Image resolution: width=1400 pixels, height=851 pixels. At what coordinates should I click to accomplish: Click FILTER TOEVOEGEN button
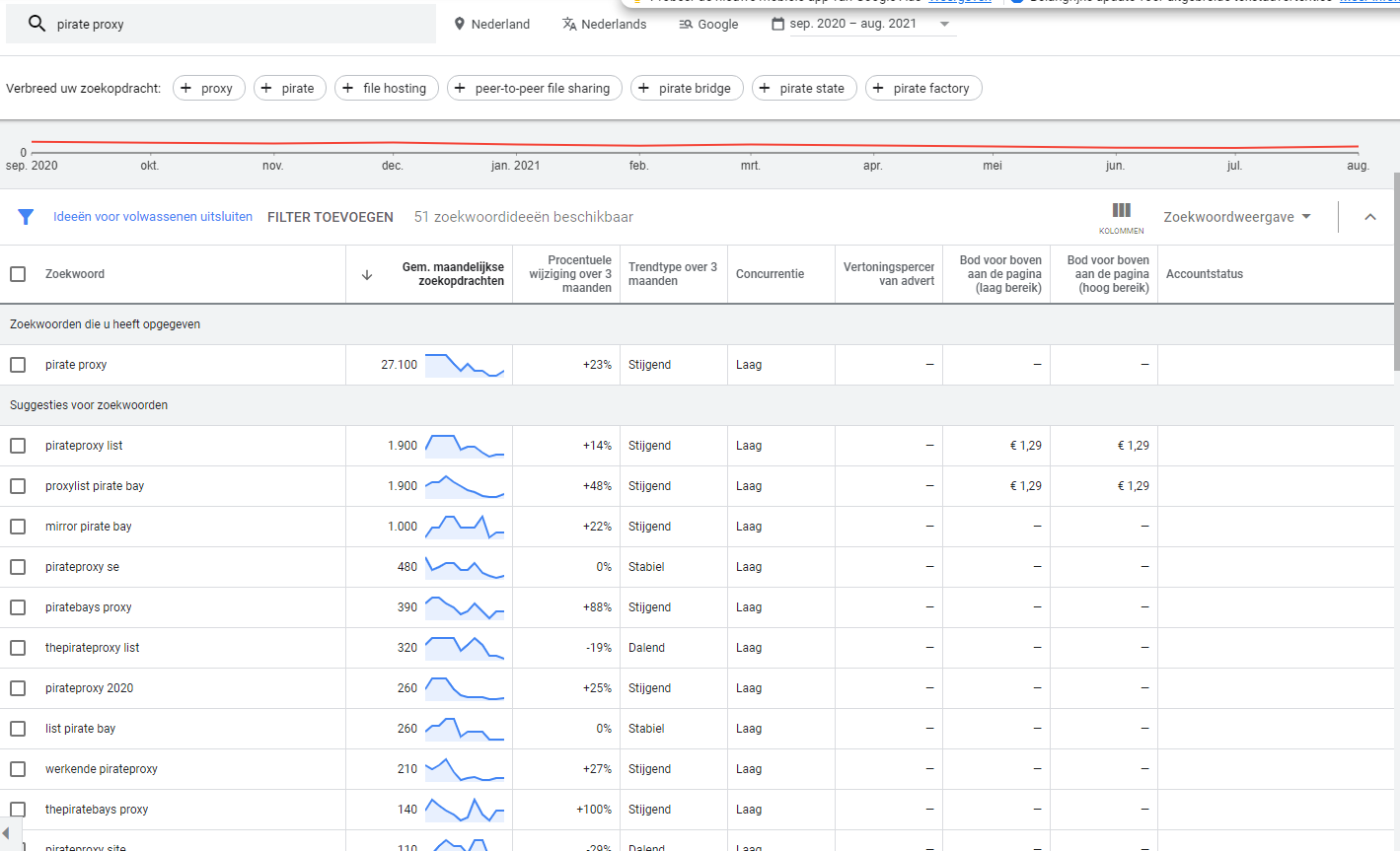pyautogui.click(x=331, y=217)
